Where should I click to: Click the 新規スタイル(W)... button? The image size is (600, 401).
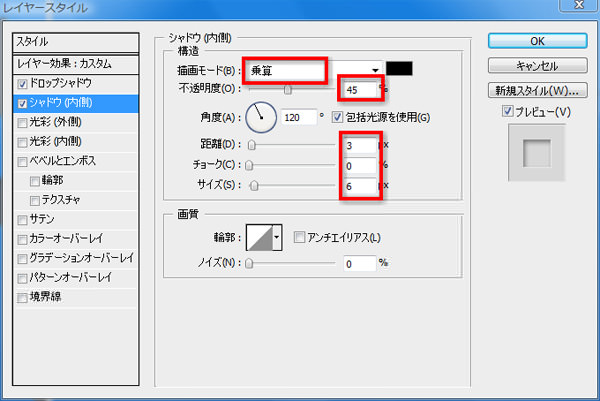point(537,91)
